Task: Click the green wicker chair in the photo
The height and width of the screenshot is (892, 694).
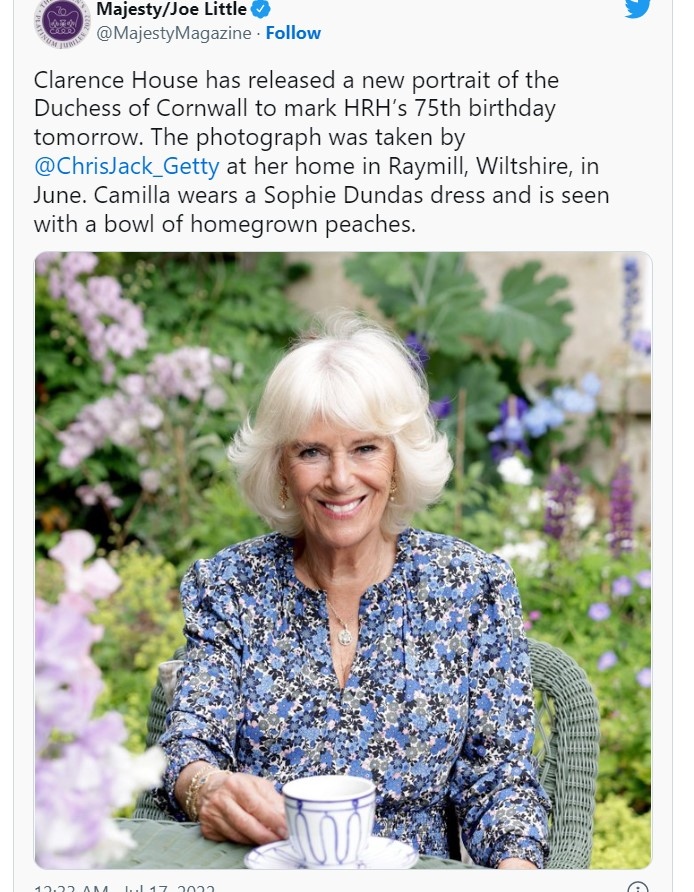Action: tap(563, 751)
